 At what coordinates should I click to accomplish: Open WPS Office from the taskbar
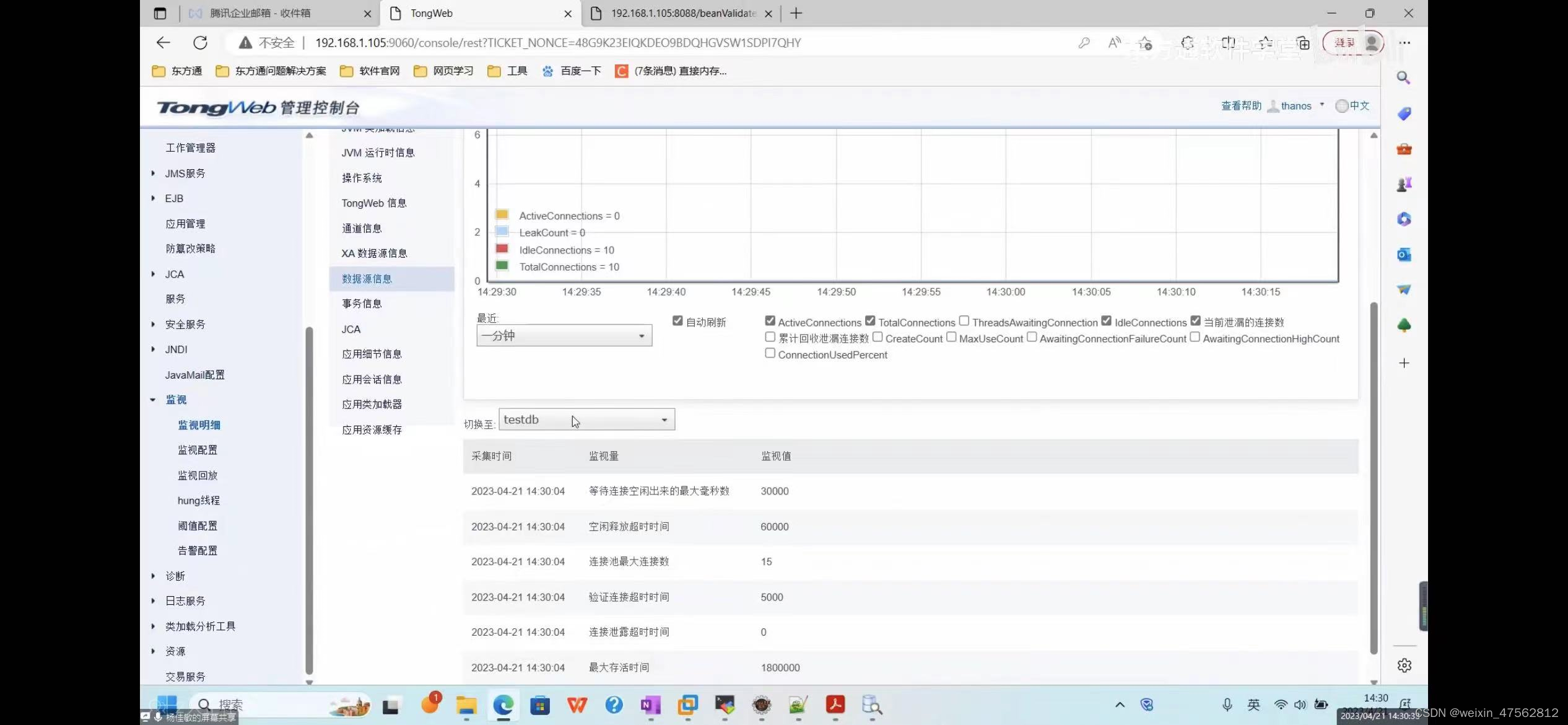click(577, 705)
